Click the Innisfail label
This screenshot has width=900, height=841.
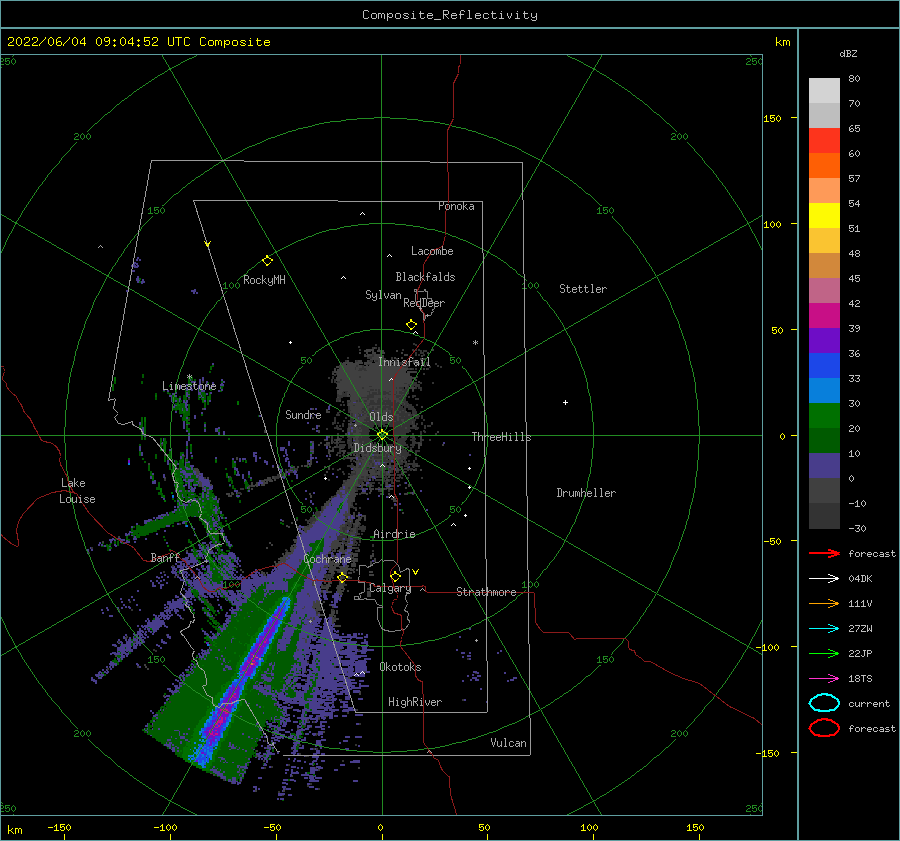tap(404, 362)
